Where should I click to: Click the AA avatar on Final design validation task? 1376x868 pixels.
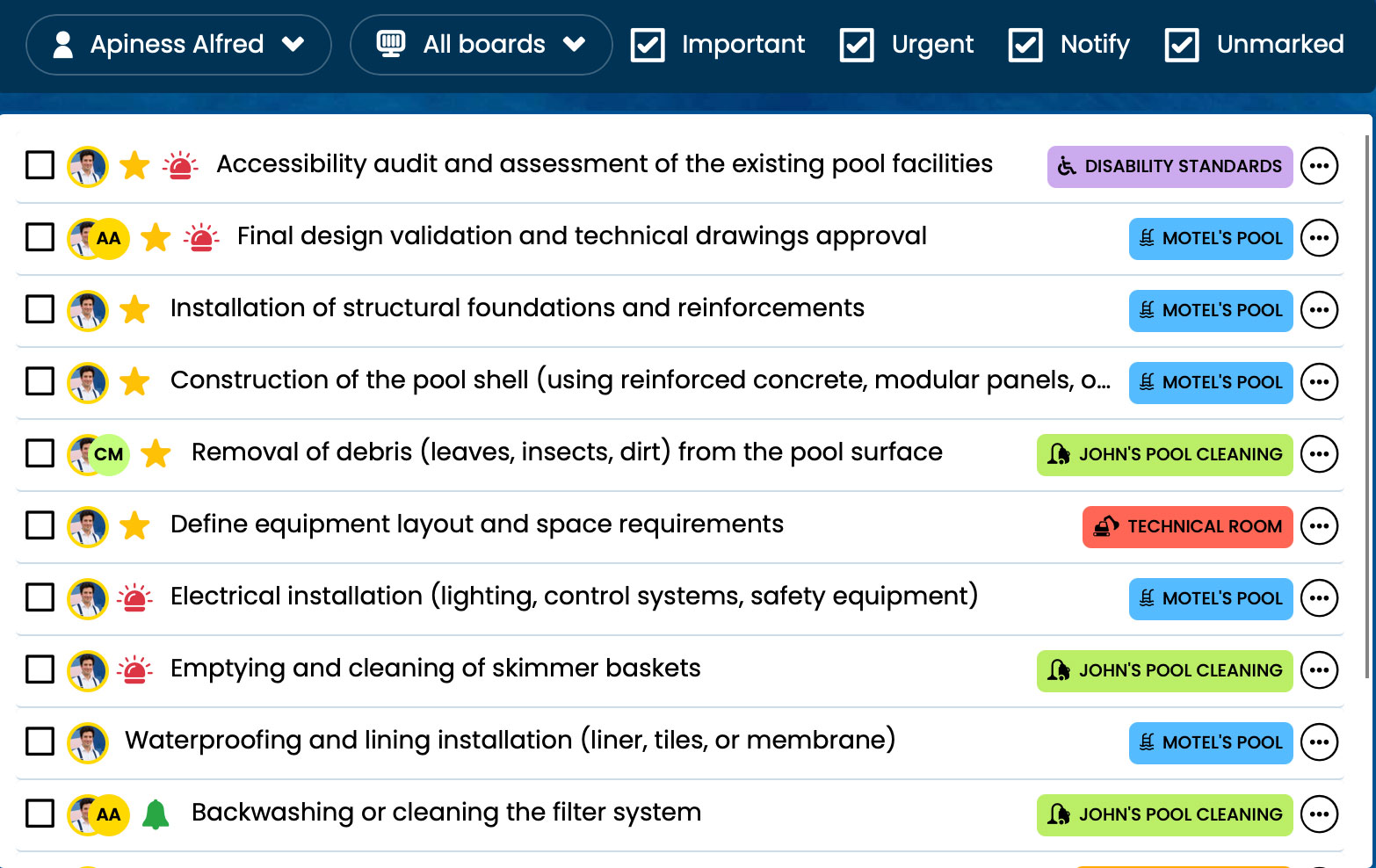pyautogui.click(x=109, y=238)
